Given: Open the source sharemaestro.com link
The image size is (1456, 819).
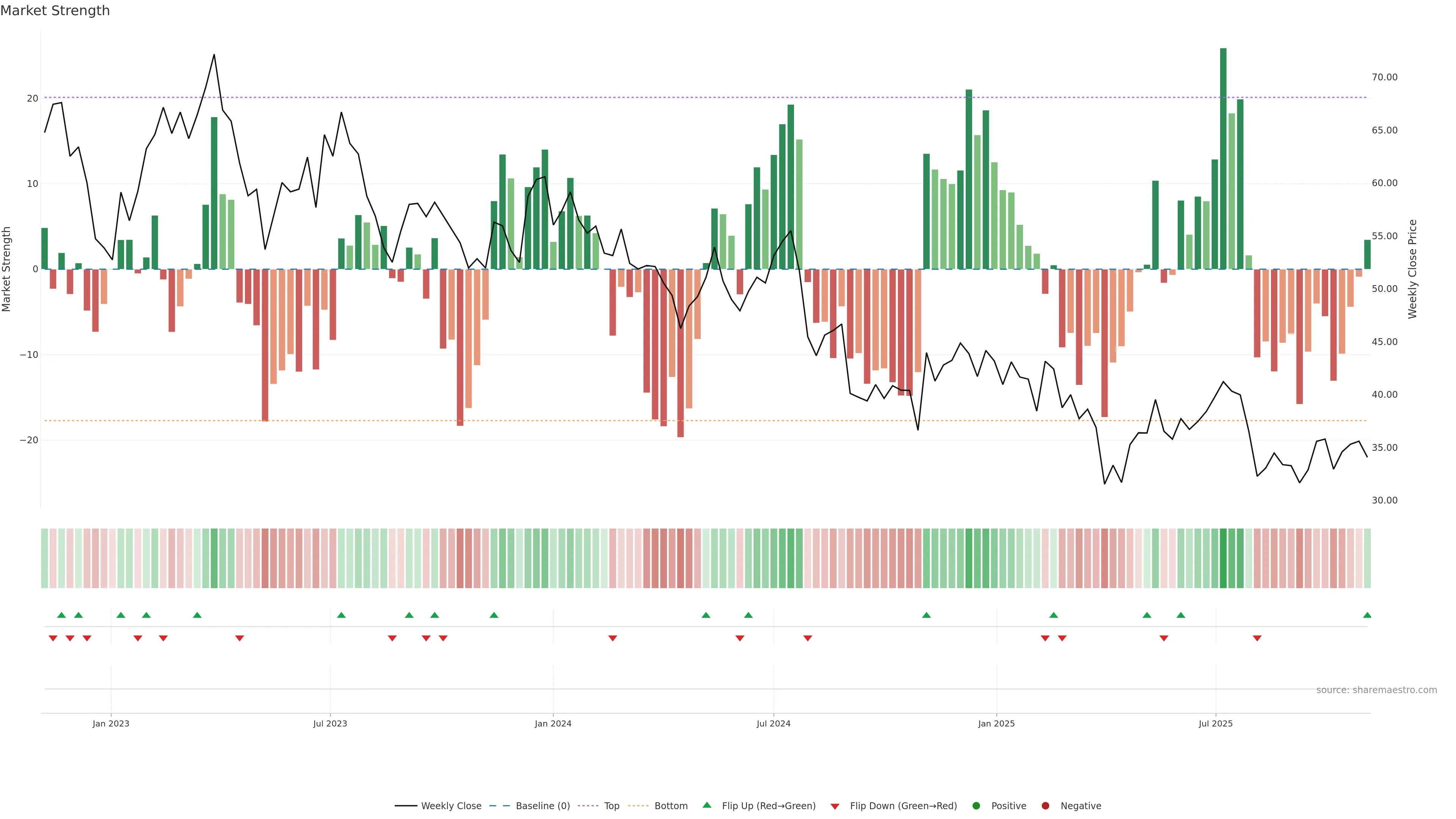Looking at the screenshot, I should pyautogui.click(x=1376, y=690).
